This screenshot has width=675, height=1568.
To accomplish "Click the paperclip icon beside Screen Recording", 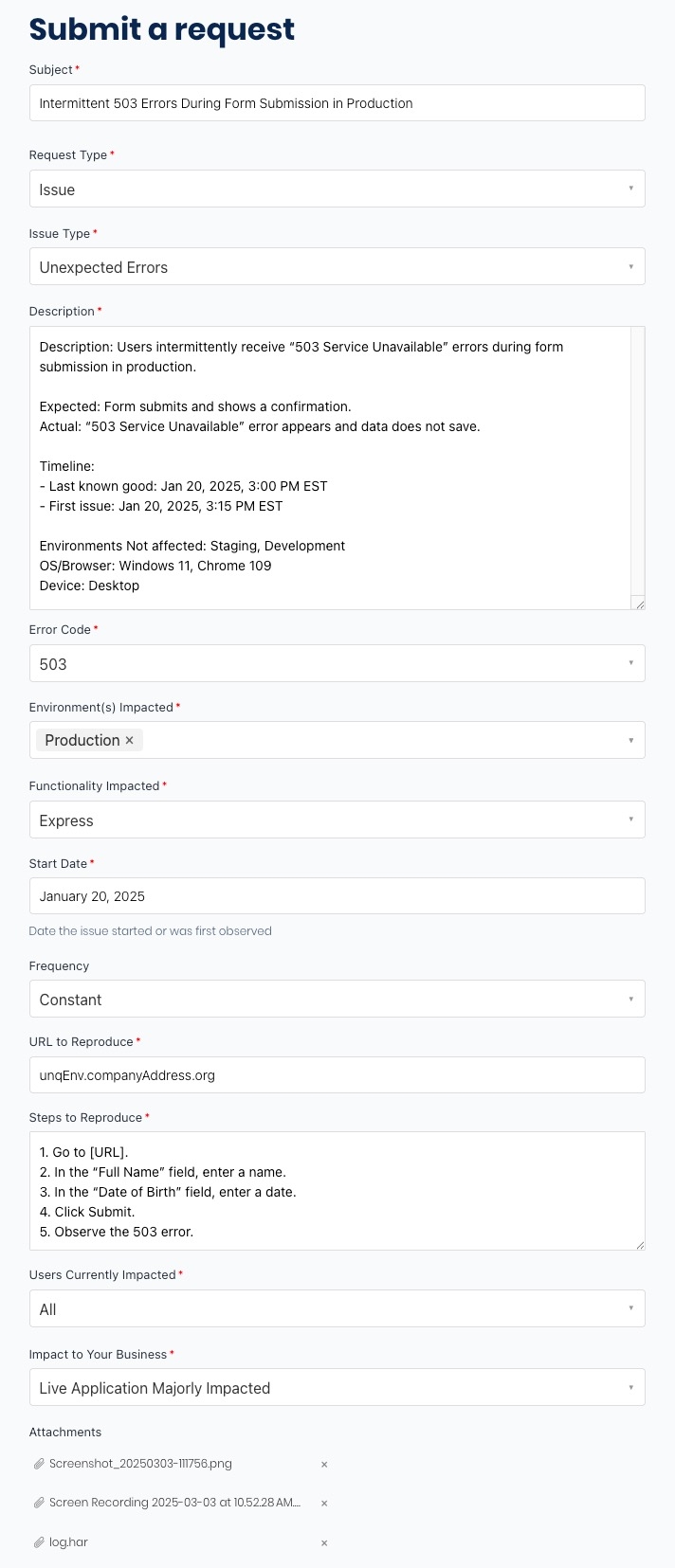I will point(39,1503).
